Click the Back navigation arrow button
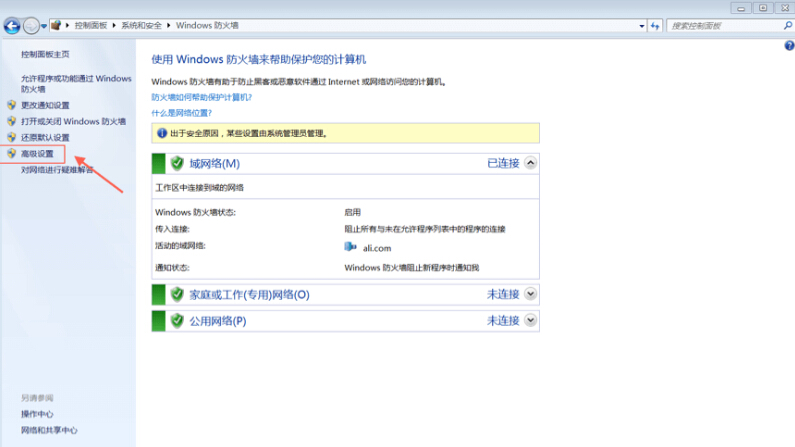The height and width of the screenshot is (447, 795). (x=12, y=24)
